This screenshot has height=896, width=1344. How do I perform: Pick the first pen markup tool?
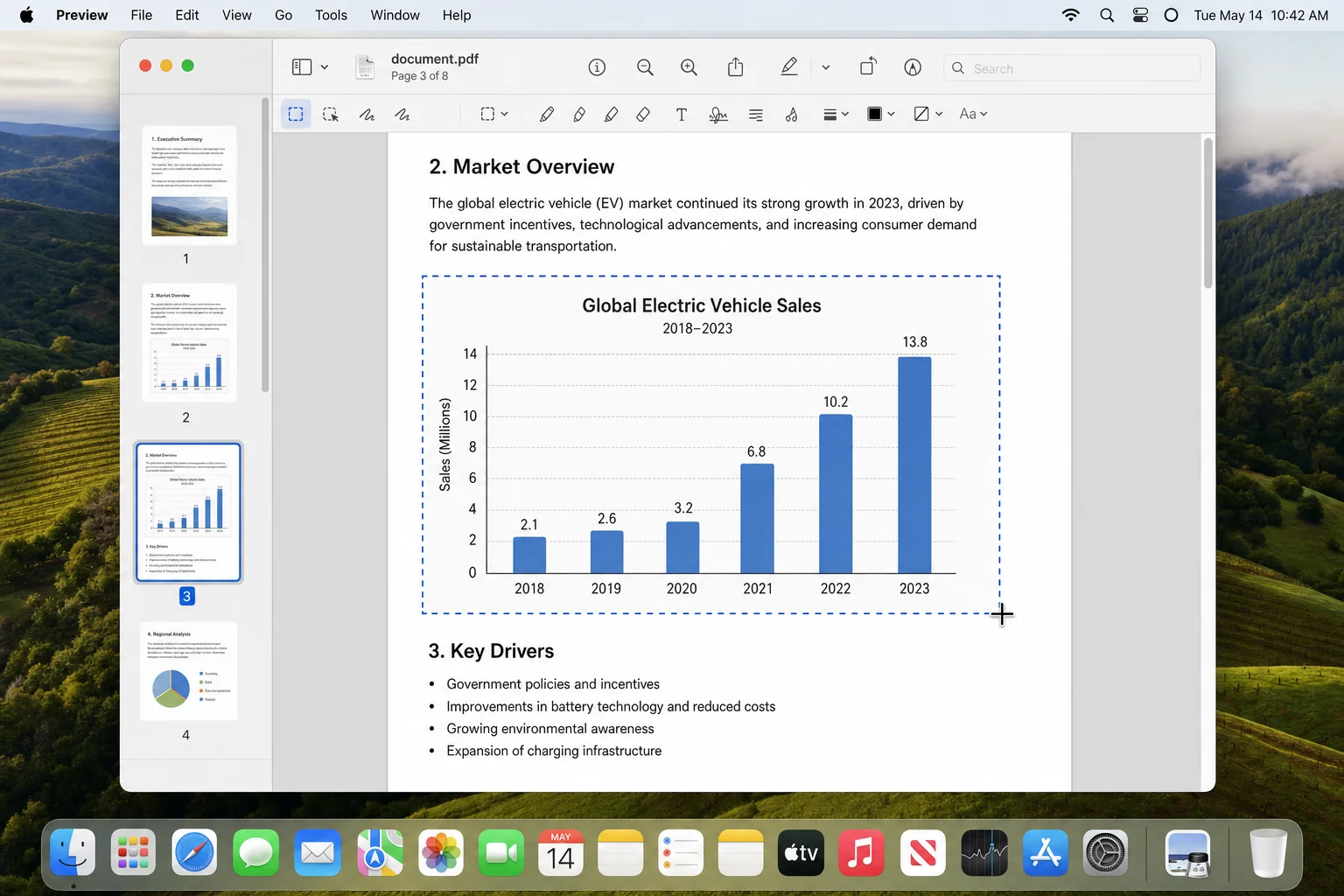[x=547, y=114]
